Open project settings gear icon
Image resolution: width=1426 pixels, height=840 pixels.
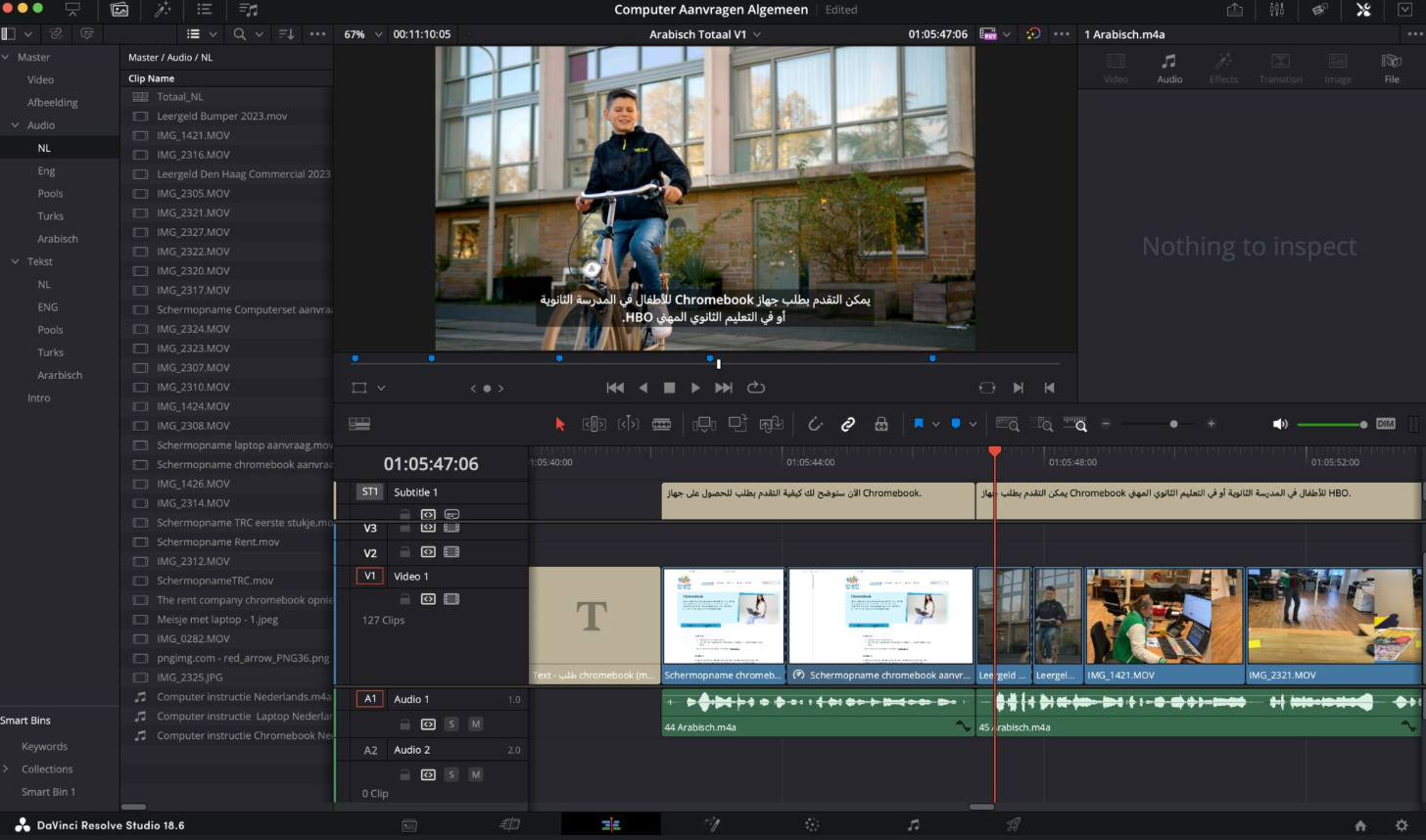click(1402, 825)
